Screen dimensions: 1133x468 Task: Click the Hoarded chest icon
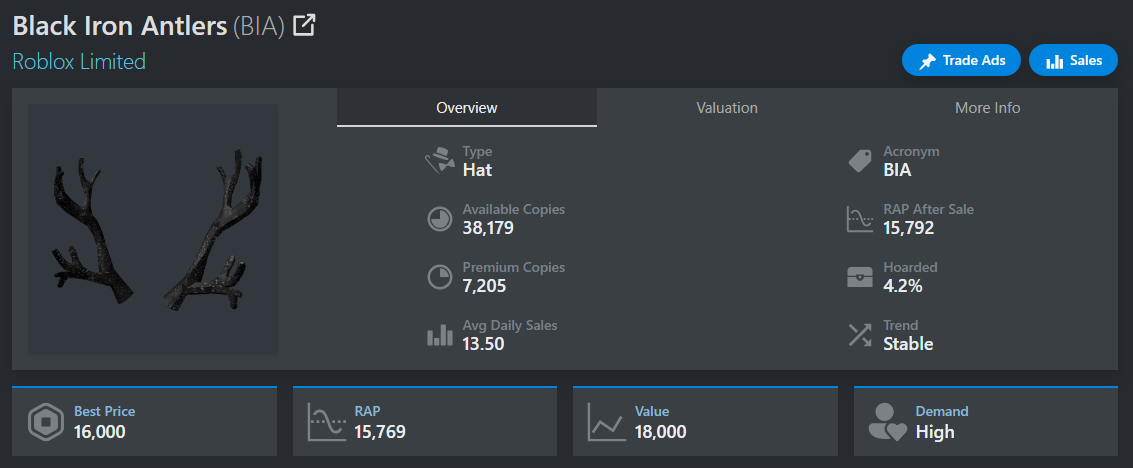tap(860, 277)
